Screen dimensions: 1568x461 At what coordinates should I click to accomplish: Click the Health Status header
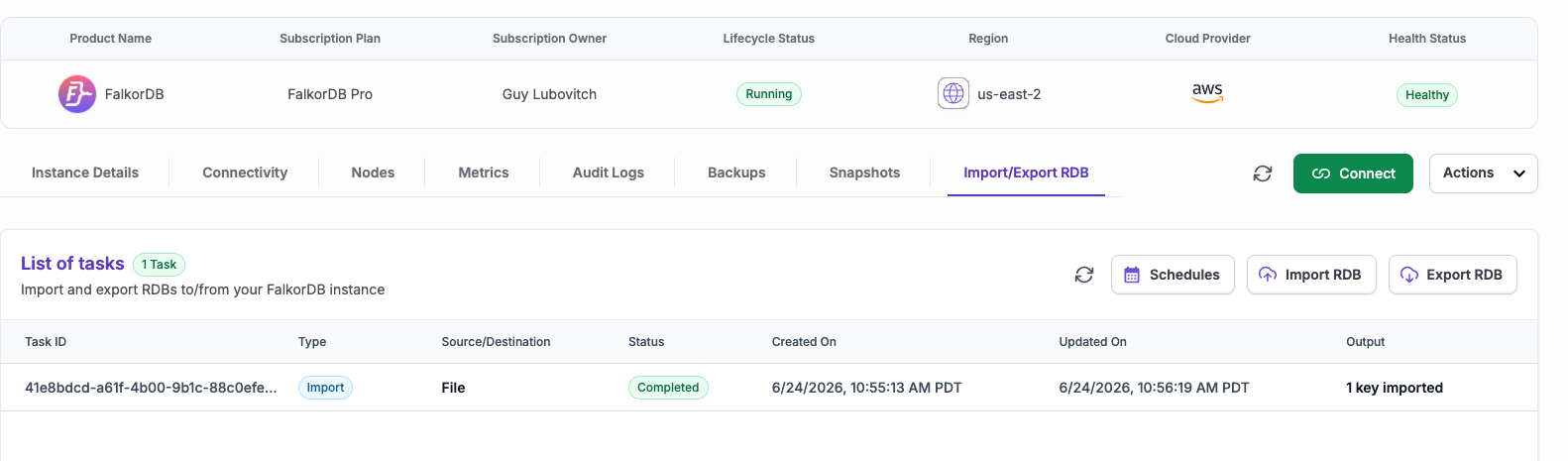coord(1427,39)
